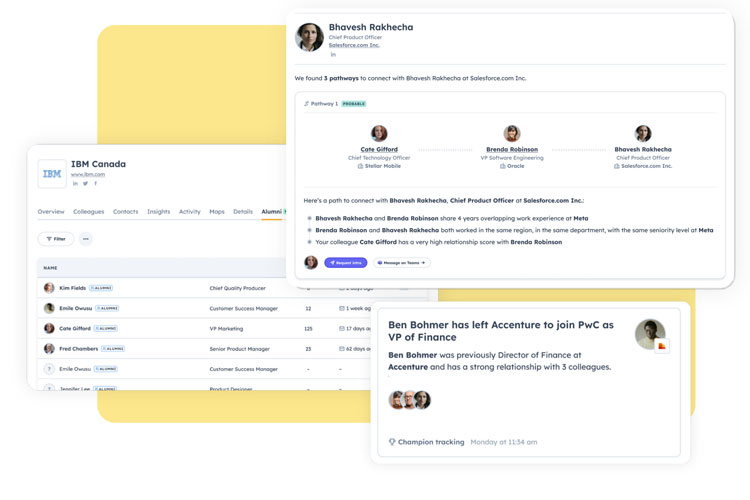Click Bhavesh Rakhecha name in pathway chain

pos(643,149)
